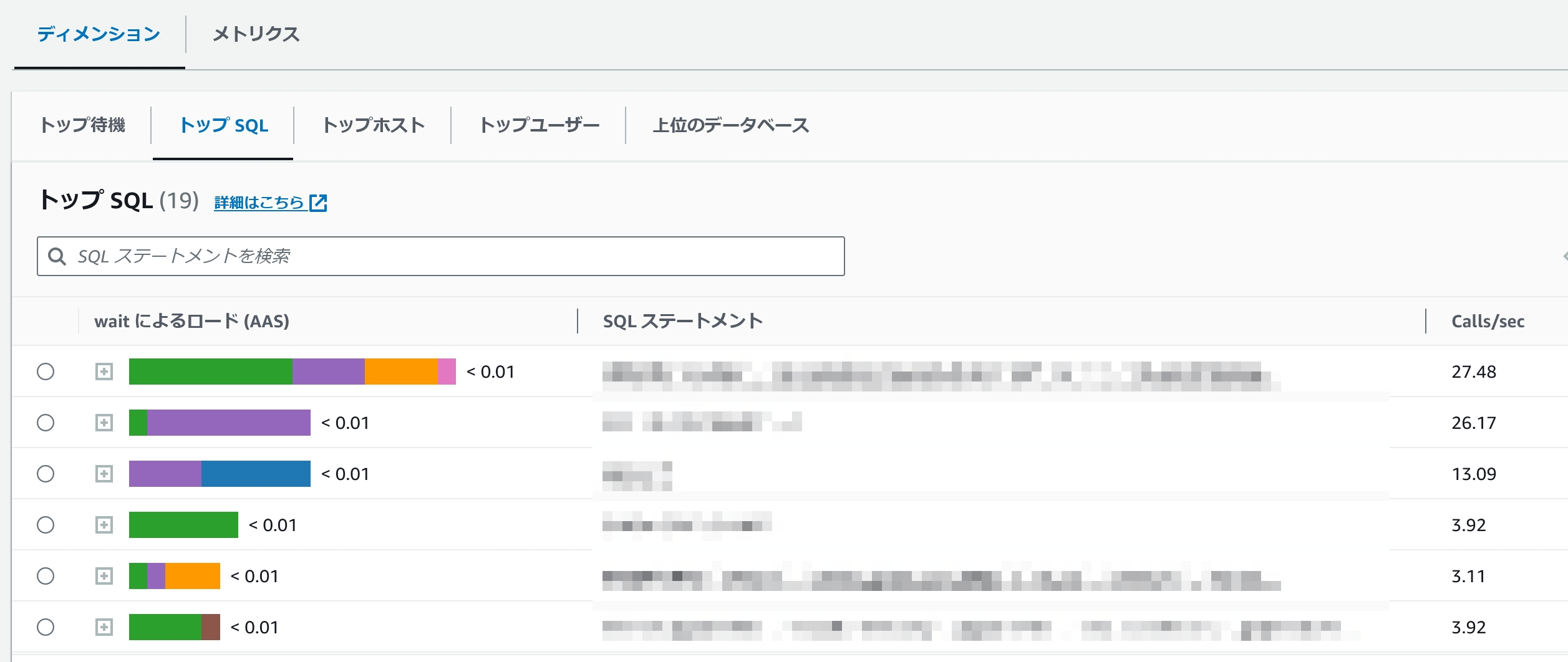
Task: Expand the SQL row with 13.09 calls/sec
Action: [x=104, y=474]
